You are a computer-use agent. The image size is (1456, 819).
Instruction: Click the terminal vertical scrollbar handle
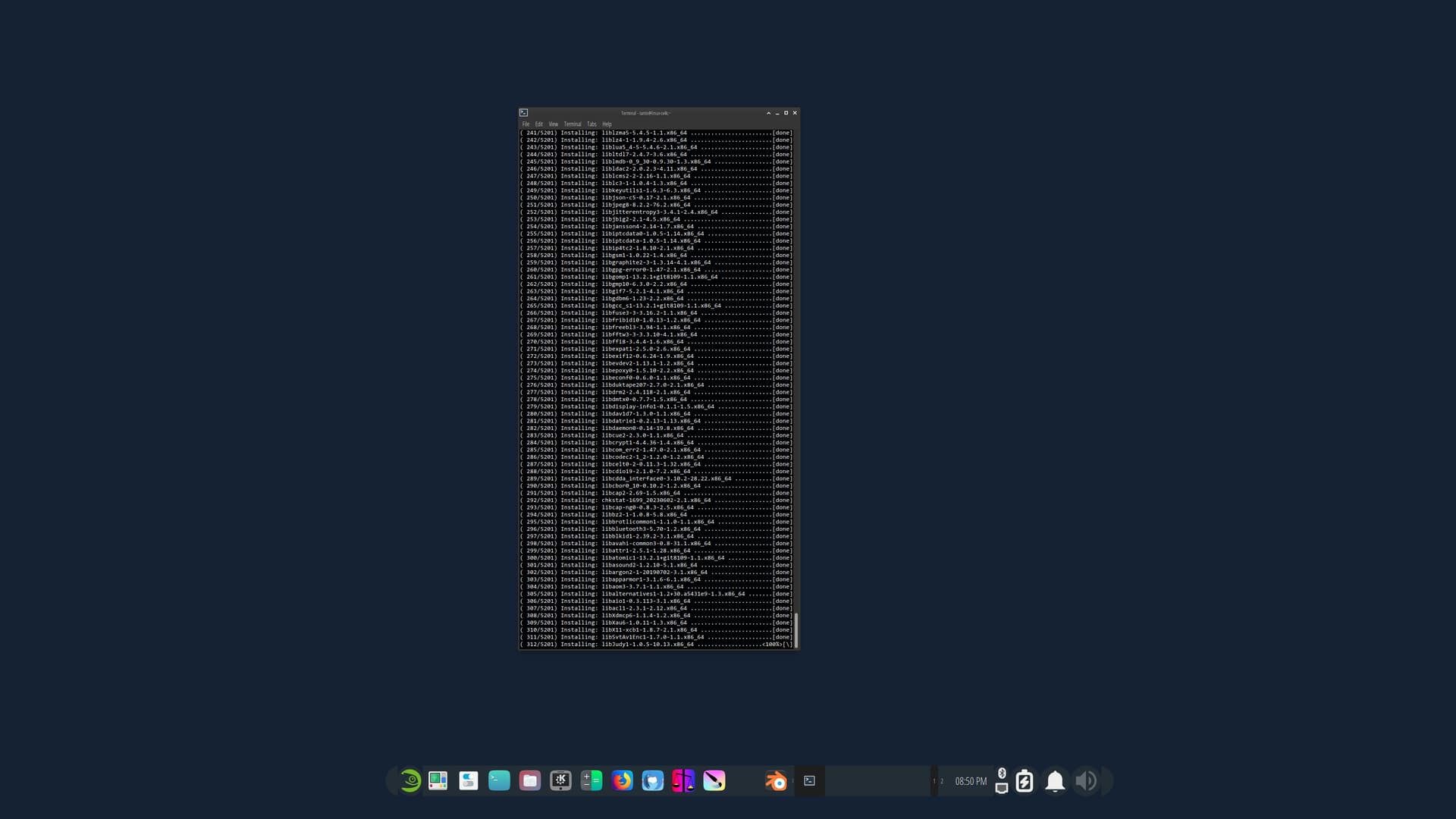[x=795, y=629]
